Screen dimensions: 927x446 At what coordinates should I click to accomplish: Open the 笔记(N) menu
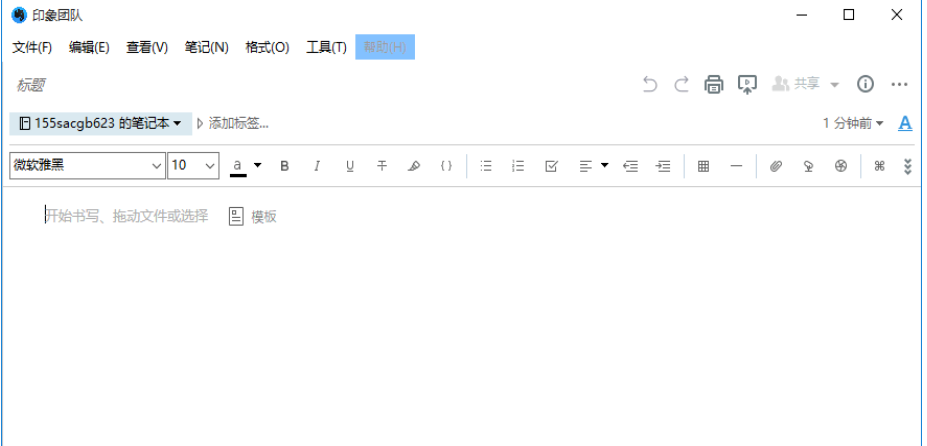[206, 48]
